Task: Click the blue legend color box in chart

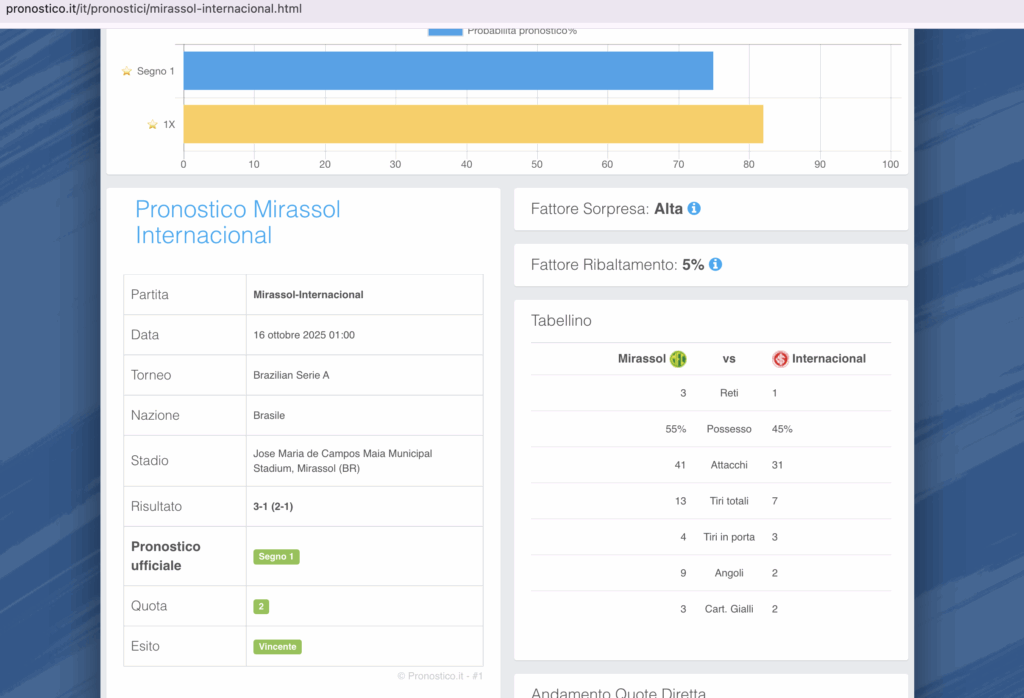Action: pos(445,31)
